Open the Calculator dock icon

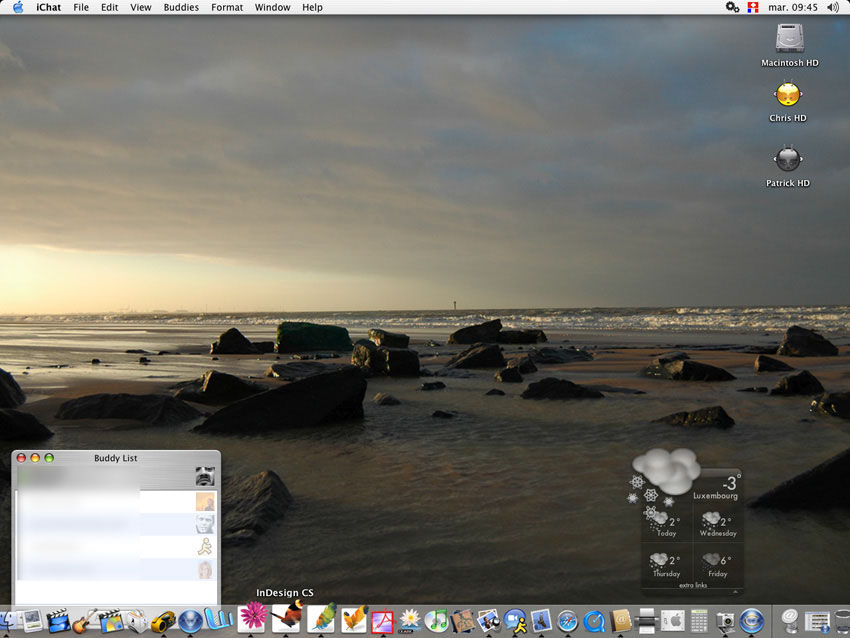click(699, 621)
